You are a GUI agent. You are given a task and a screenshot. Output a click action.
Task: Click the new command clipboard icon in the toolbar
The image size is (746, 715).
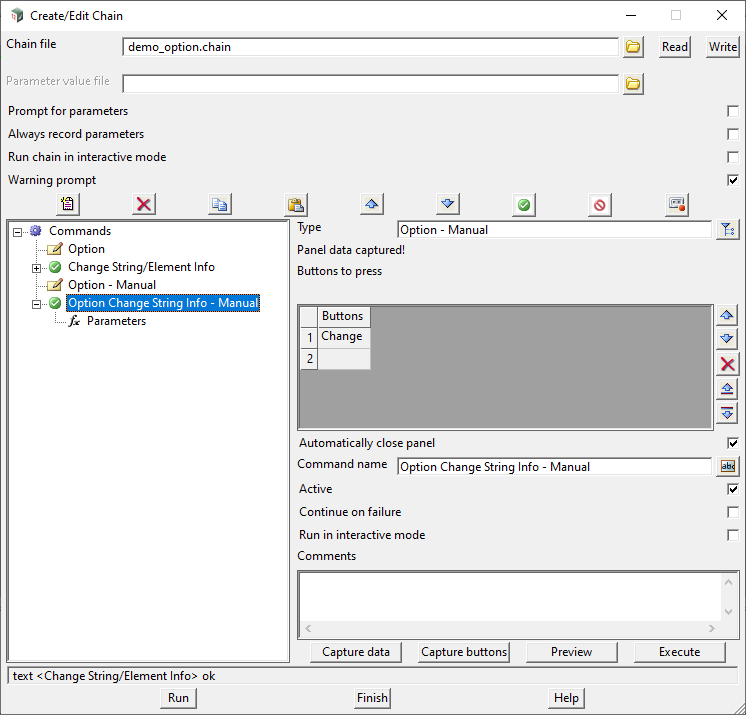(68, 205)
